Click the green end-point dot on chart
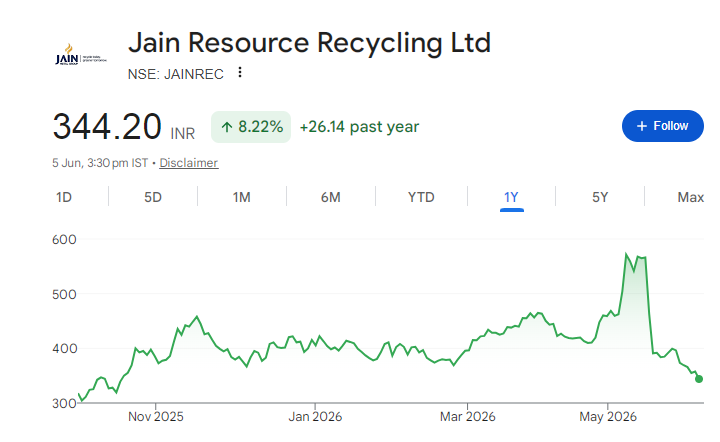The height and width of the screenshot is (442, 720). pyautogui.click(x=699, y=379)
